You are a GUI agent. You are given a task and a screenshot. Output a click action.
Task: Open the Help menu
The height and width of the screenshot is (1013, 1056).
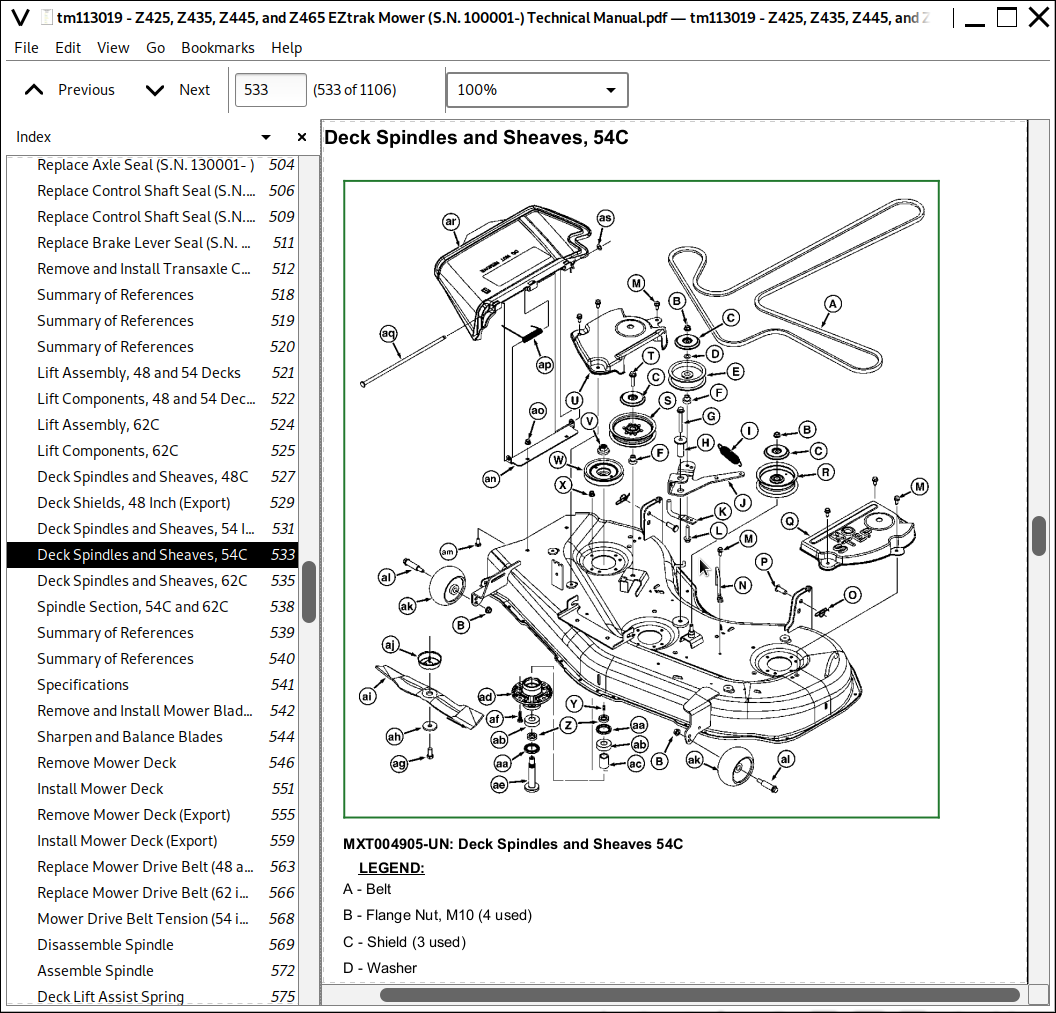286,48
